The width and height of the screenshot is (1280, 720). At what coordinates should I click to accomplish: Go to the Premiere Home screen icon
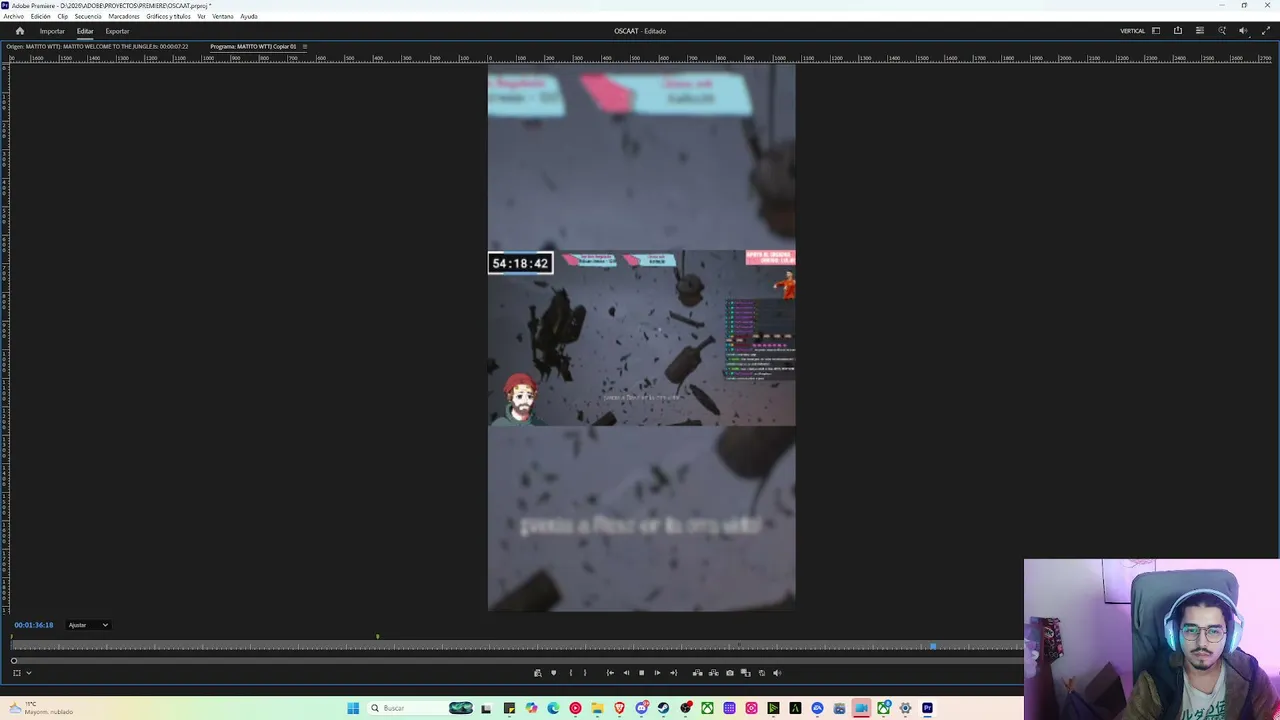(x=19, y=31)
